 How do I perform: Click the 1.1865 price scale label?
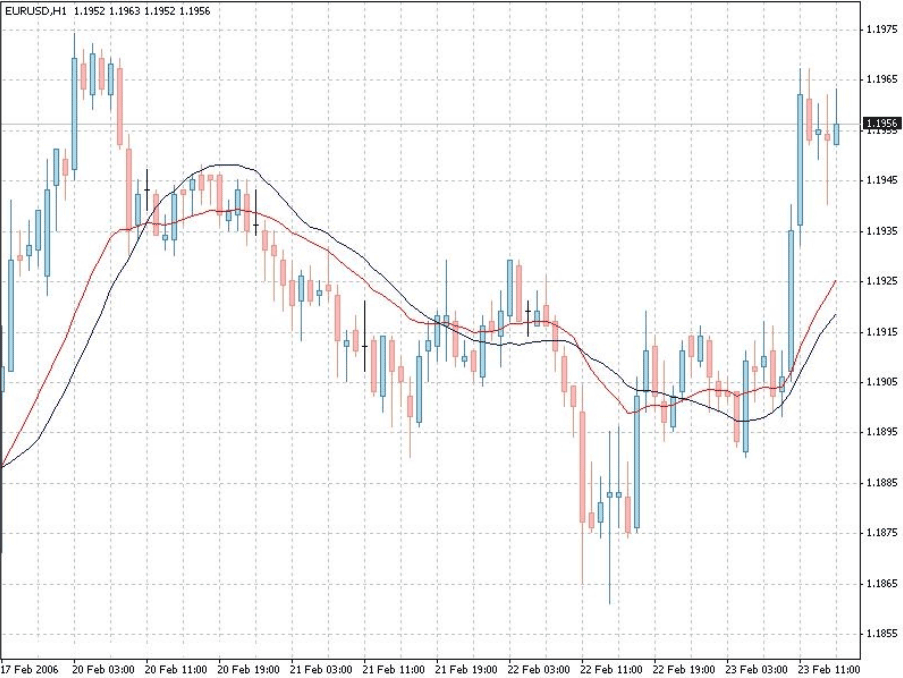click(882, 584)
